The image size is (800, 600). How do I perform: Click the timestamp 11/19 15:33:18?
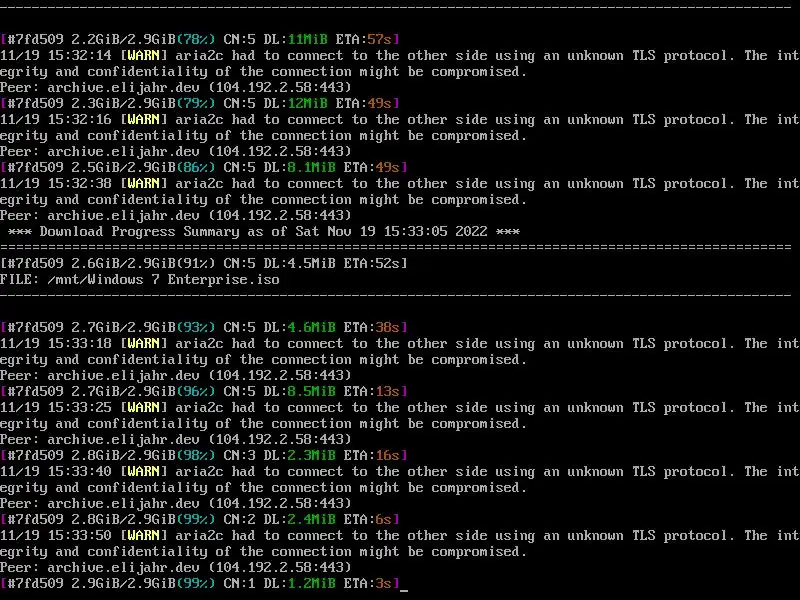tap(56, 343)
